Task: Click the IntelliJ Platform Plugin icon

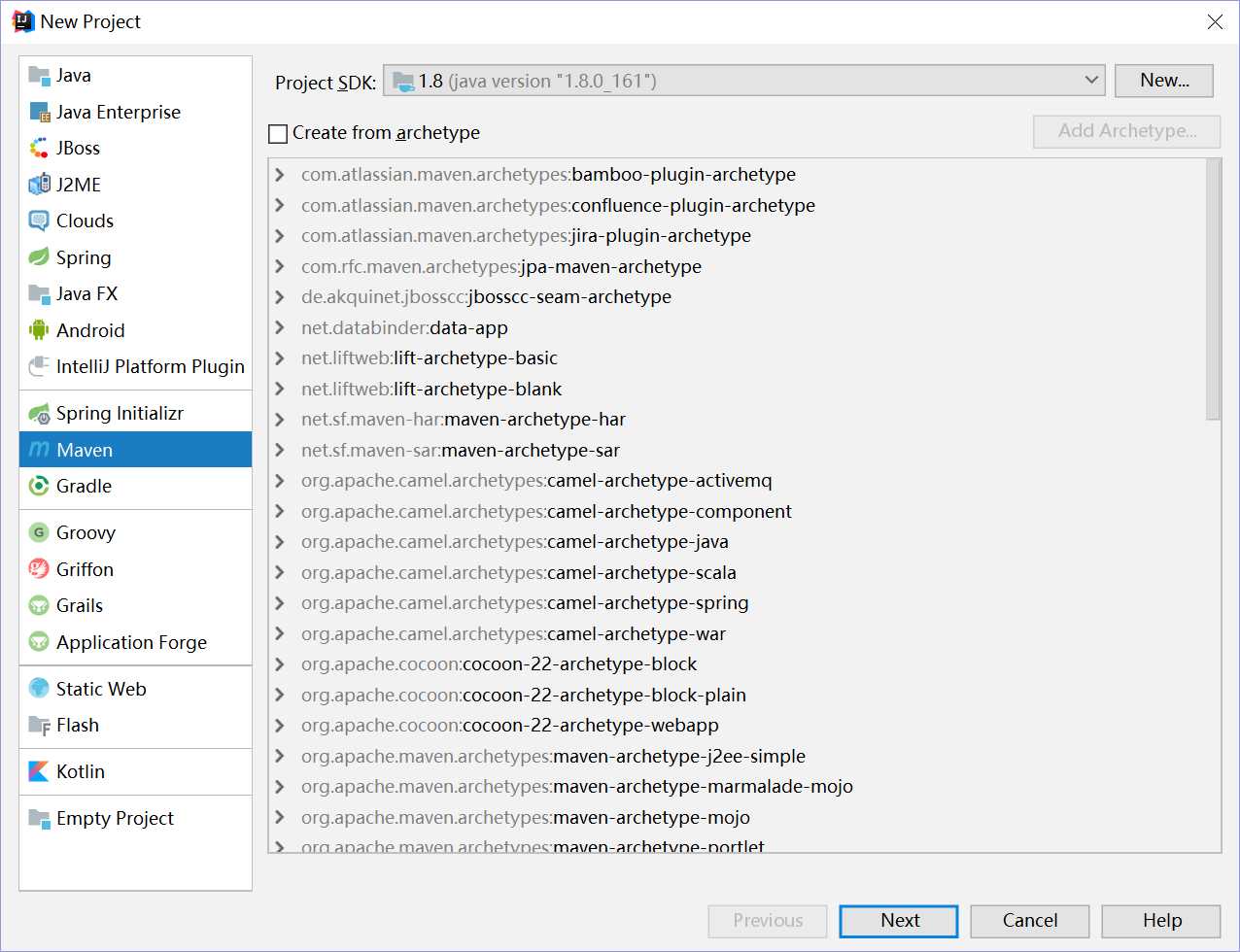Action: [39, 367]
